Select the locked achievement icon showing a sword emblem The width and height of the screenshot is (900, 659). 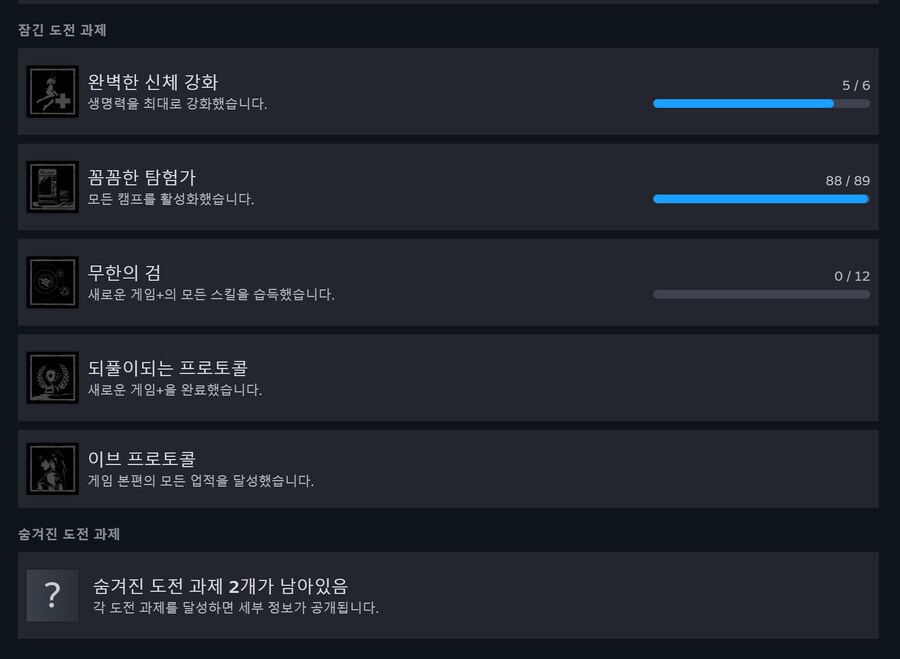click(52, 282)
